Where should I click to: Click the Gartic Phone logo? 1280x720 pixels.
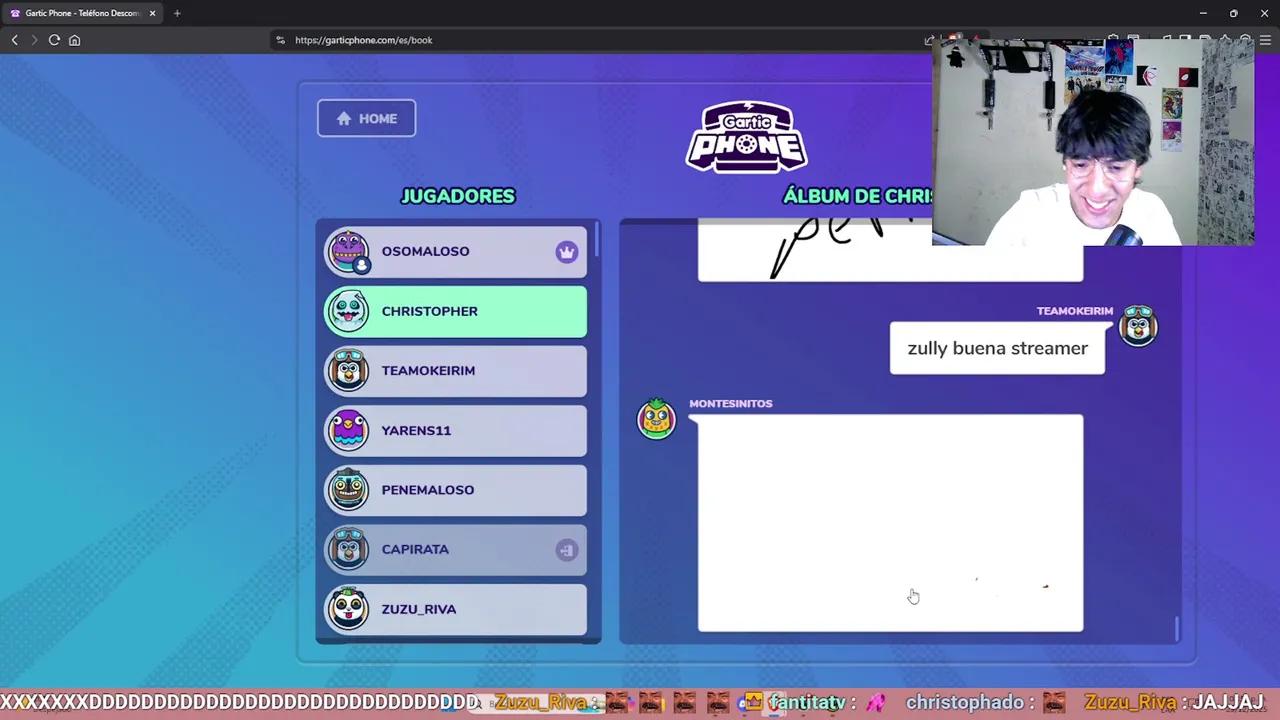[x=746, y=137]
